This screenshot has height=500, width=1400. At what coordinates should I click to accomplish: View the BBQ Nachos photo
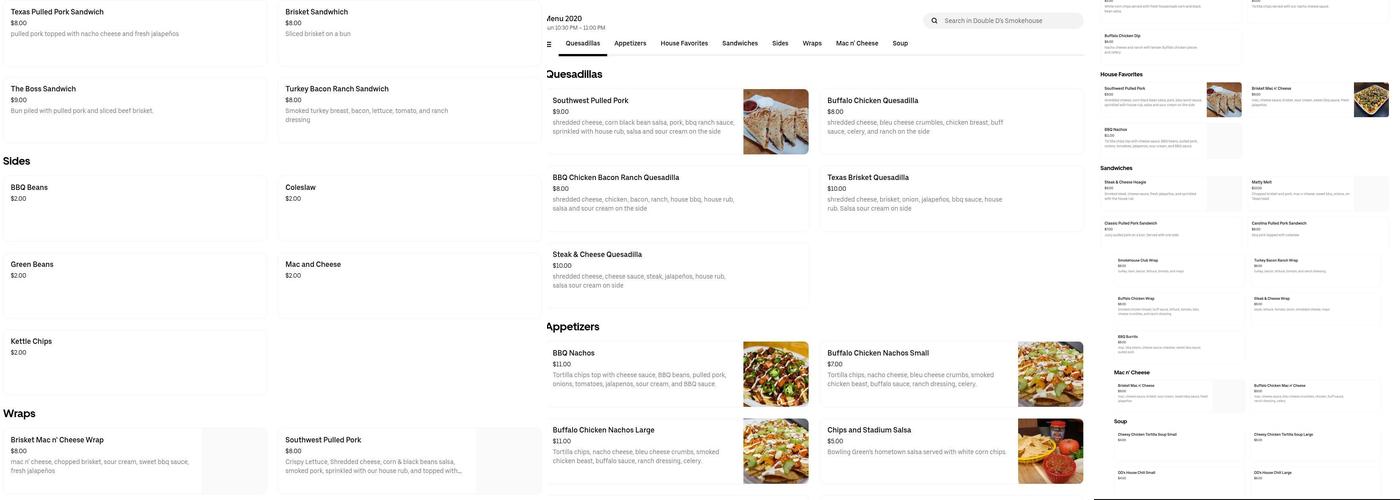(x=775, y=374)
